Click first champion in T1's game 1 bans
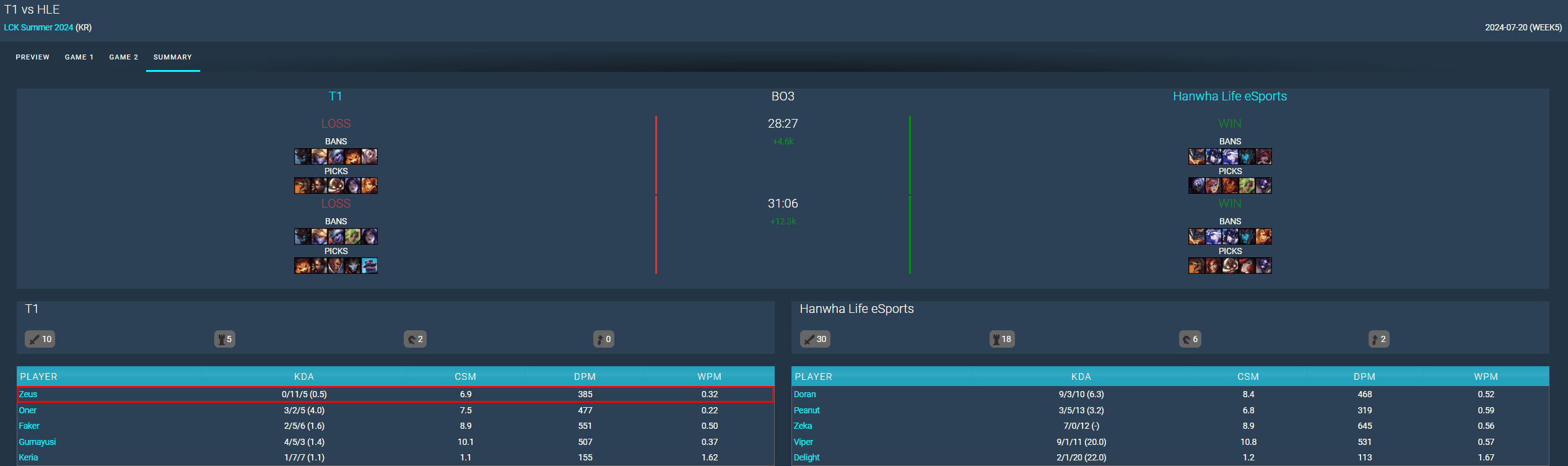The width and height of the screenshot is (1568, 466). coord(302,156)
